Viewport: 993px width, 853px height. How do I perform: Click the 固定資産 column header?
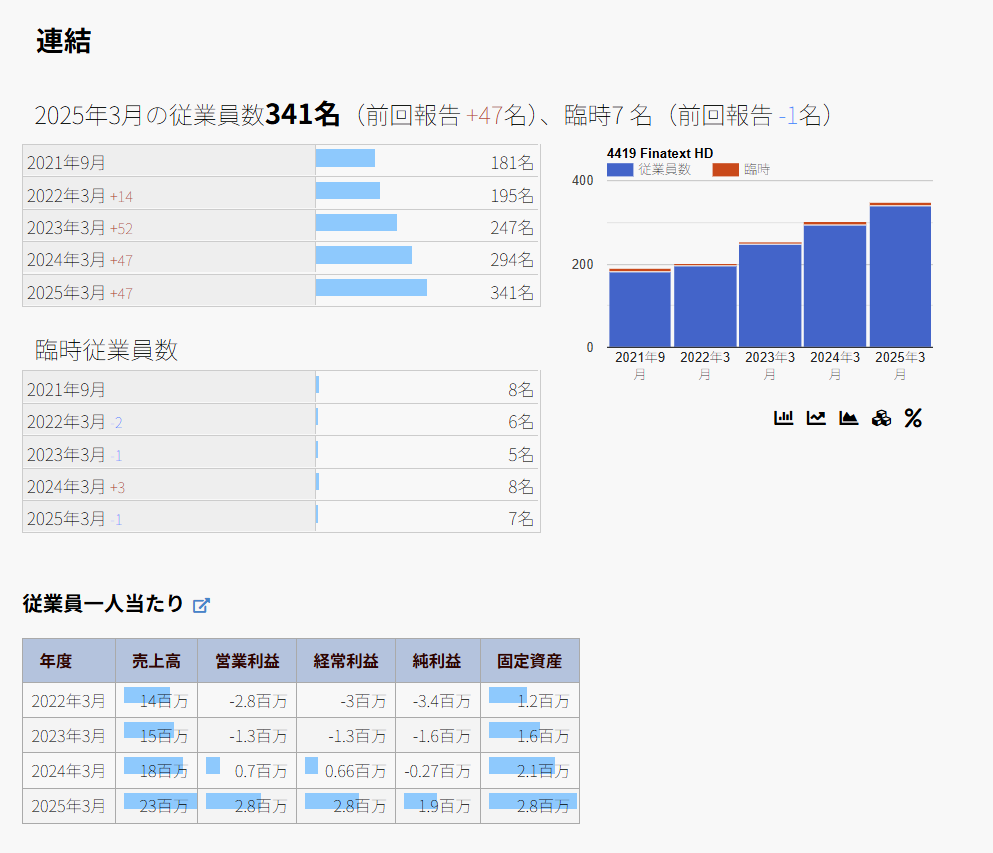(x=529, y=661)
